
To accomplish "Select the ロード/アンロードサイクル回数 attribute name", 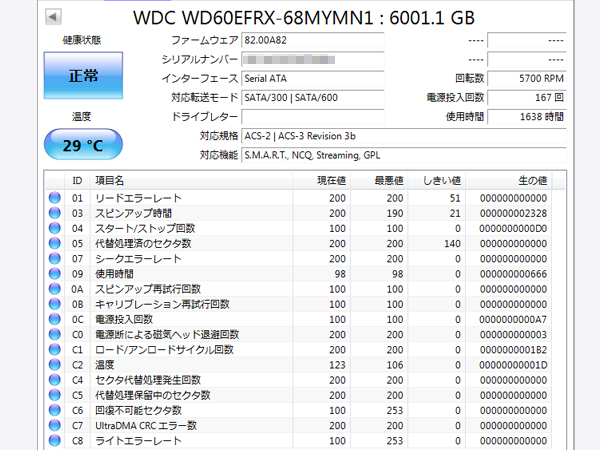I will (164, 350).
